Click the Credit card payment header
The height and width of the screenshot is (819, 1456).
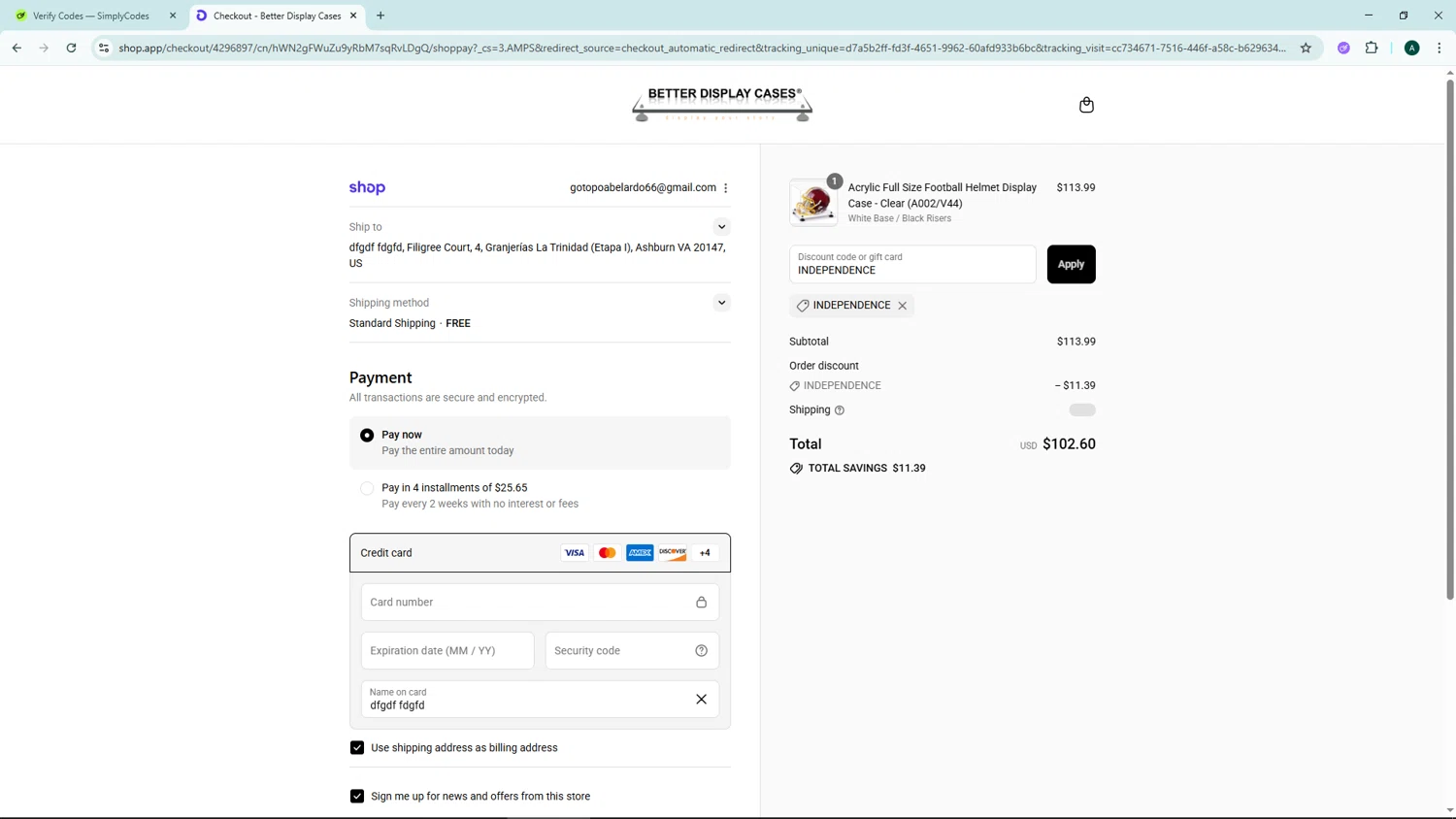click(x=540, y=553)
